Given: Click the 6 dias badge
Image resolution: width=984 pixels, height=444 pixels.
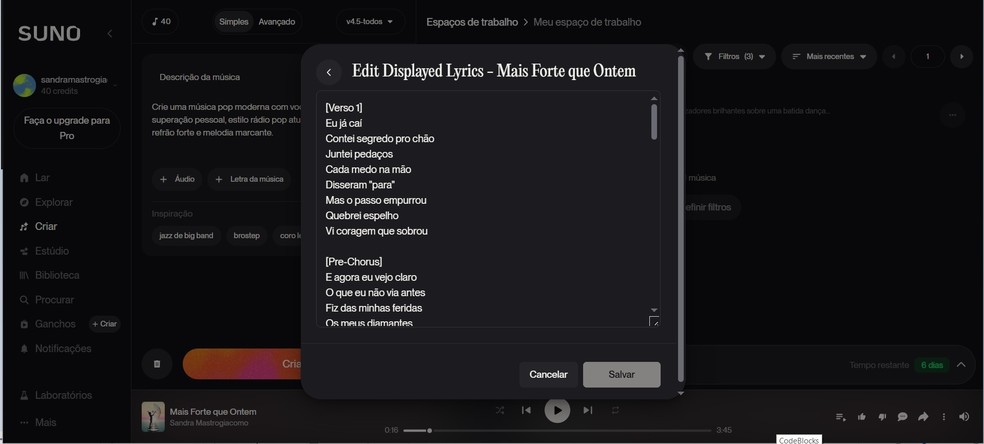Looking at the screenshot, I should tap(931, 365).
